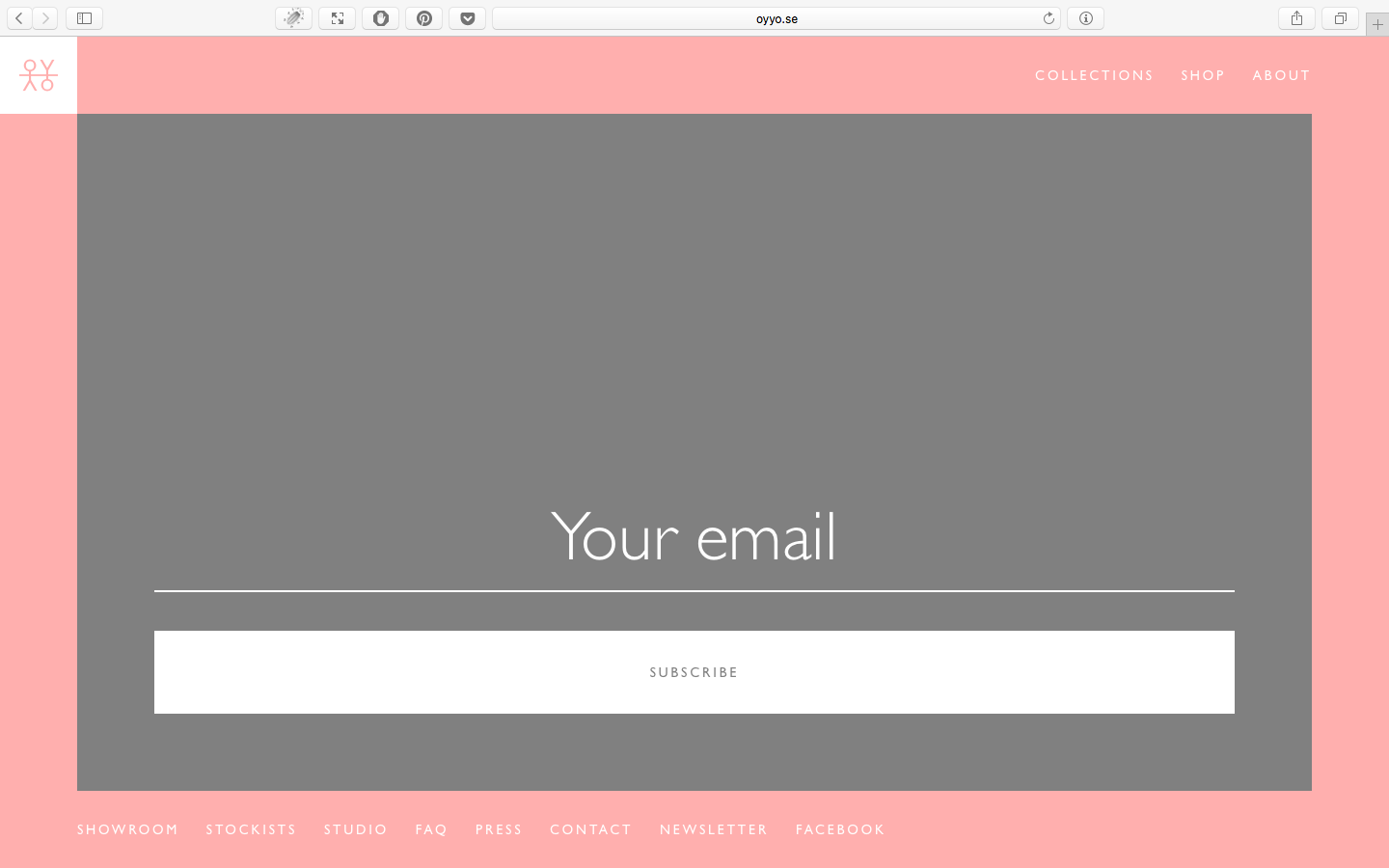
Task: Reload the page with the refresh icon
Action: (x=1049, y=18)
